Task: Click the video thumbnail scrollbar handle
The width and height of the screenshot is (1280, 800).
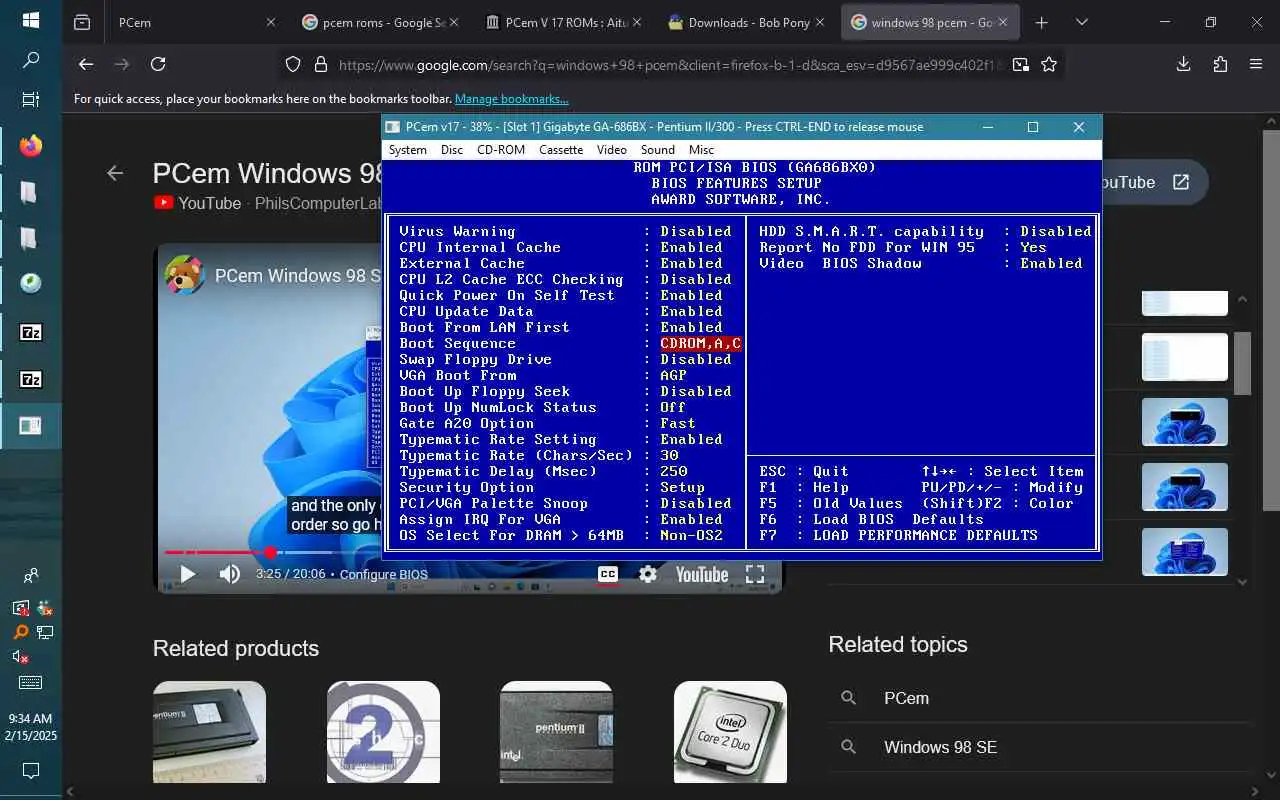Action: tap(1243, 363)
